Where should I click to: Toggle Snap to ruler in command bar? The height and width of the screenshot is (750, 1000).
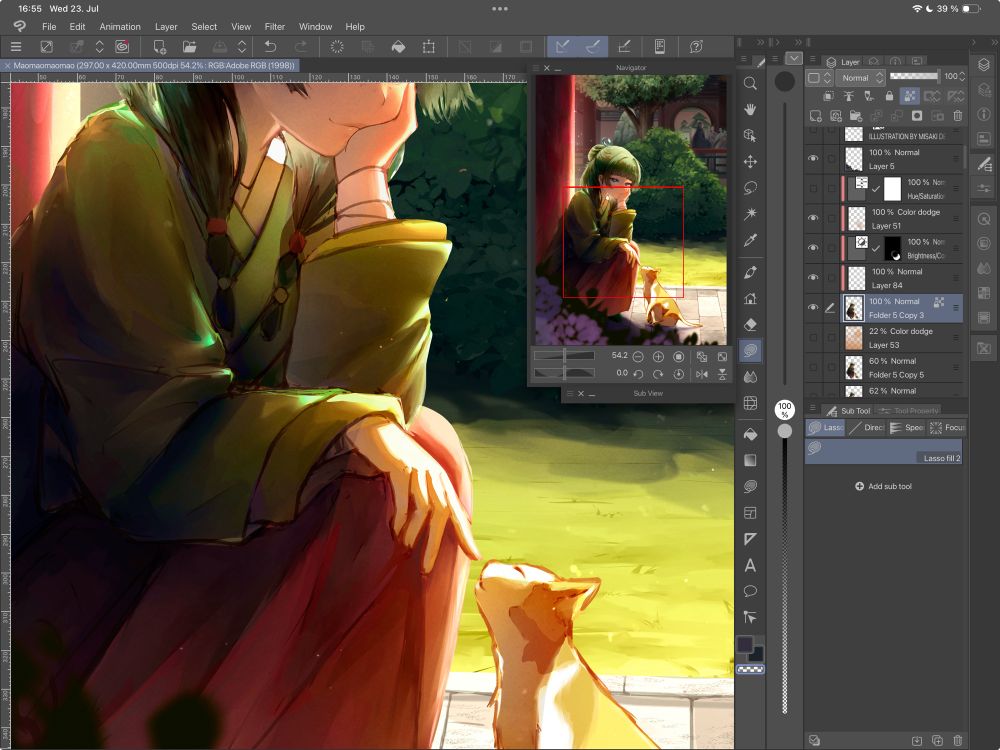tap(562, 47)
